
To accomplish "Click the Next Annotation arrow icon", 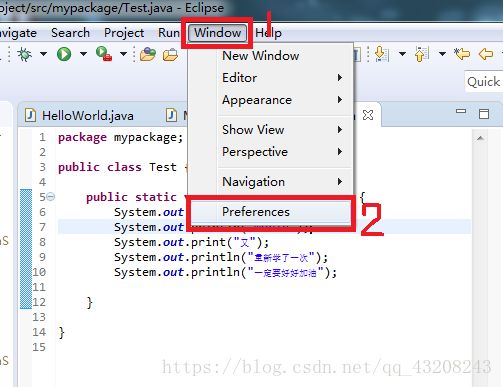I will pos(381,54).
